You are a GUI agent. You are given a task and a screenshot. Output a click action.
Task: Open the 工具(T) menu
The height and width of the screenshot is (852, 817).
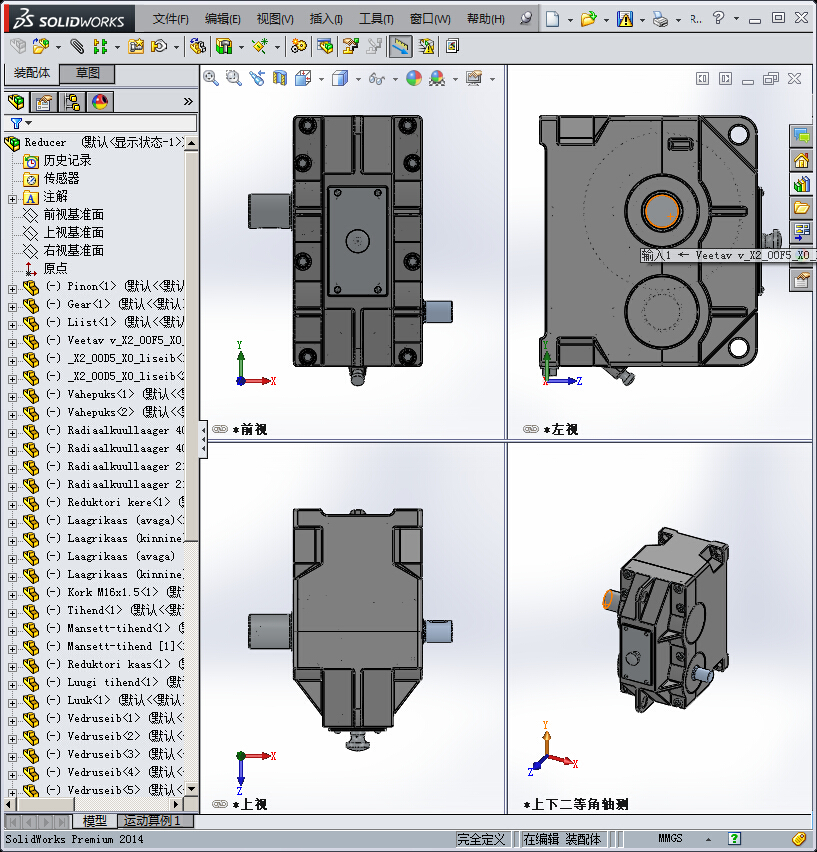[x=376, y=19]
